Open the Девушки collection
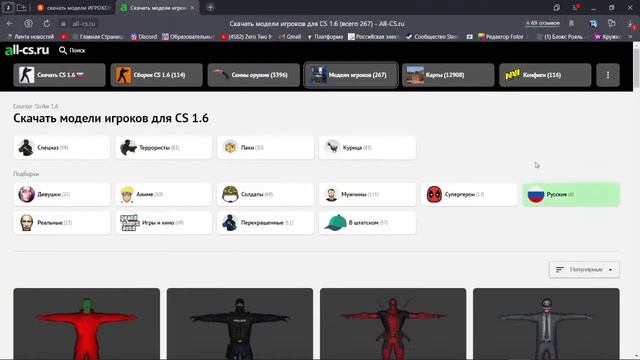Image resolution: width=640 pixels, height=360 pixels. pyautogui.click(x=62, y=194)
